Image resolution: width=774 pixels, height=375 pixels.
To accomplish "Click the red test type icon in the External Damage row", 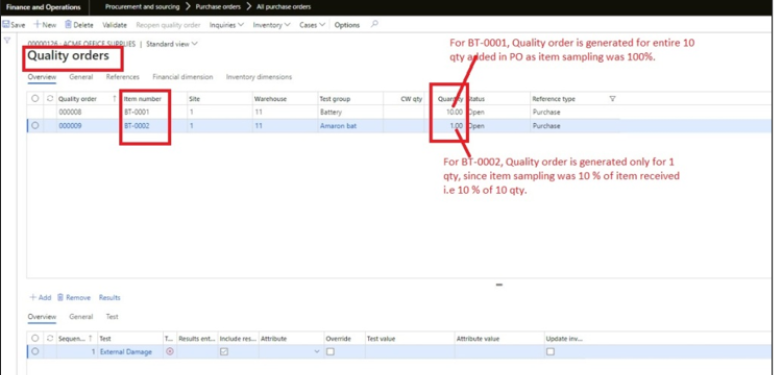I will pyautogui.click(x=170, y=352).
